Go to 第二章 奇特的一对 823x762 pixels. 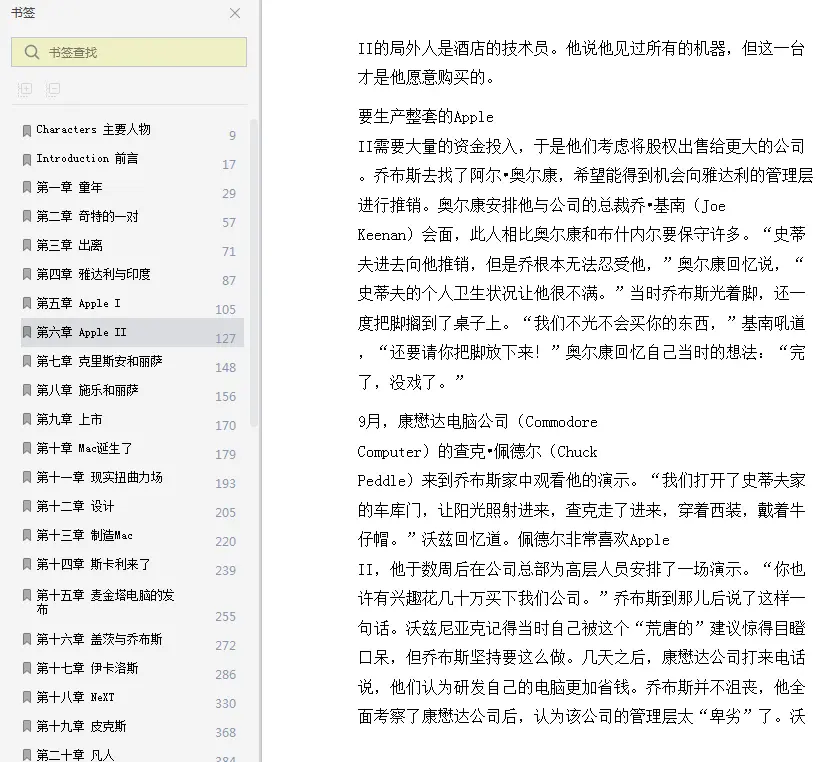tap(87, 216)
